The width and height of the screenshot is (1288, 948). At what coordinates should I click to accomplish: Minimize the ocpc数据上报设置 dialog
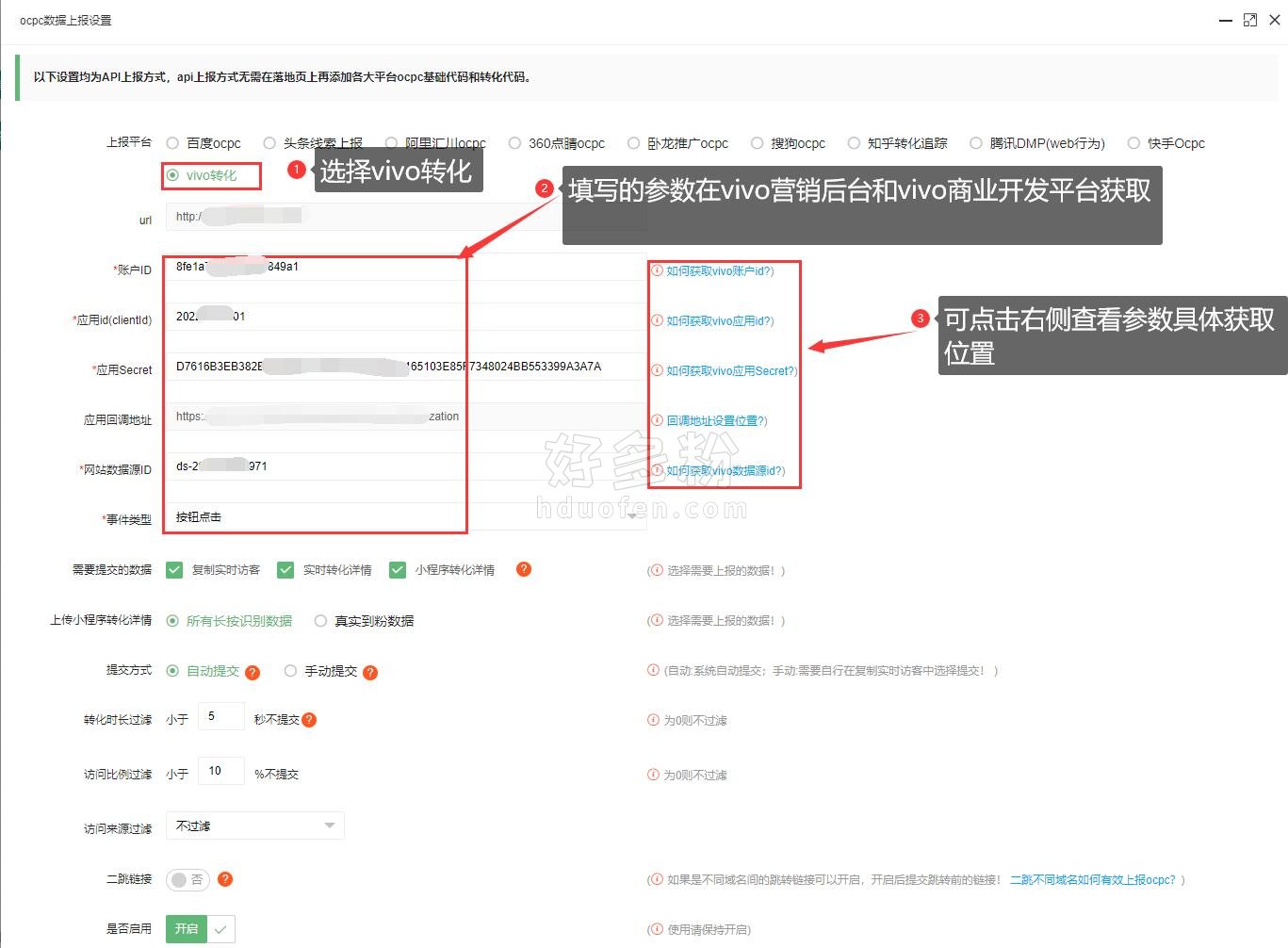pos(1226,20)
